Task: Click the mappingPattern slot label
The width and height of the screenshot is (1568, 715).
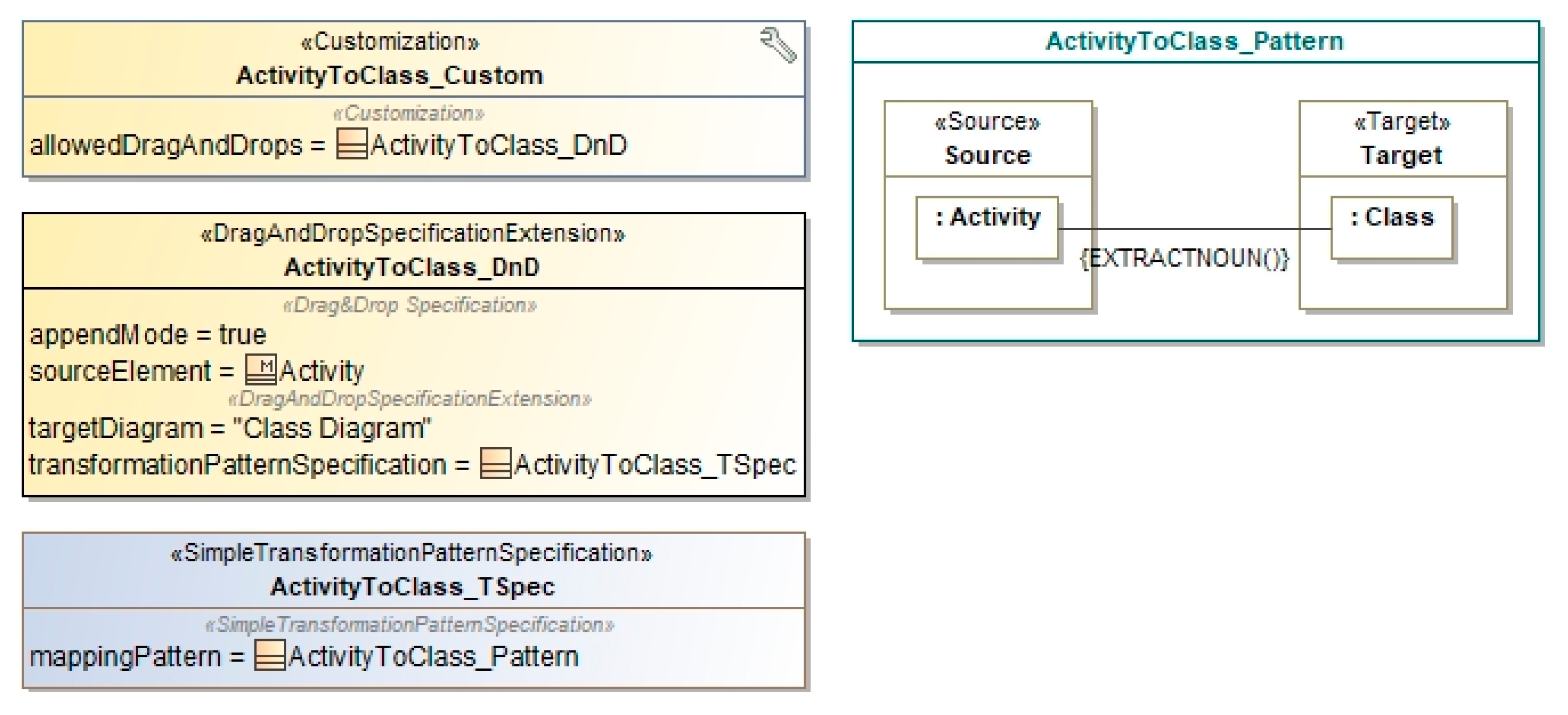Action: (125, 657)
